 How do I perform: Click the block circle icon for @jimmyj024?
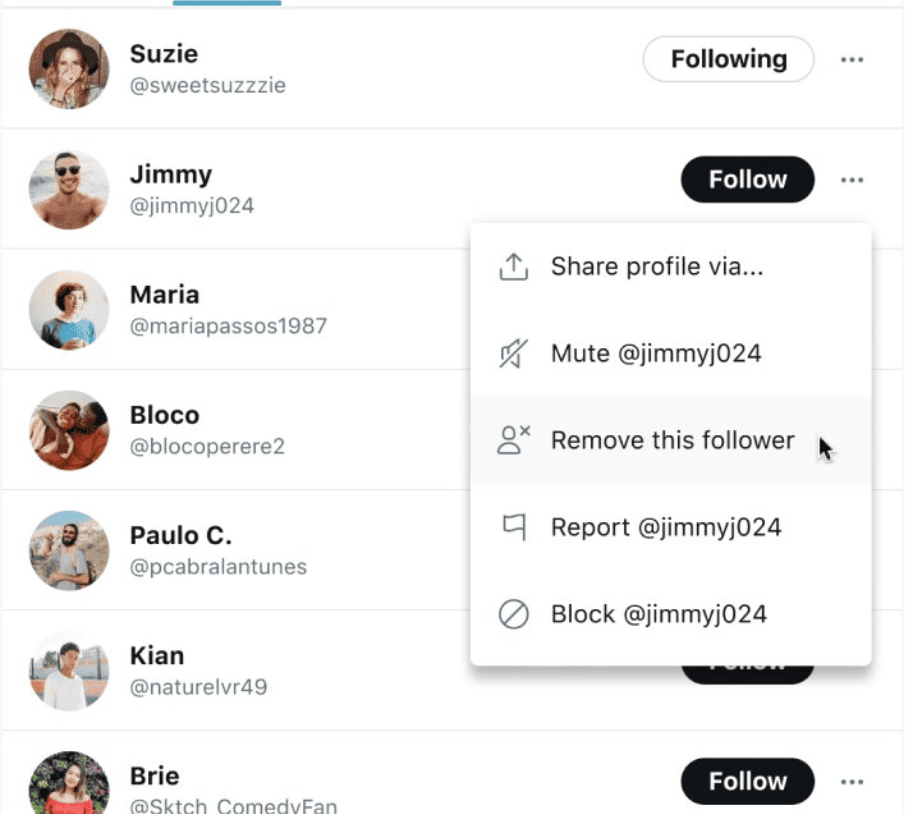(x=513, y=614)
